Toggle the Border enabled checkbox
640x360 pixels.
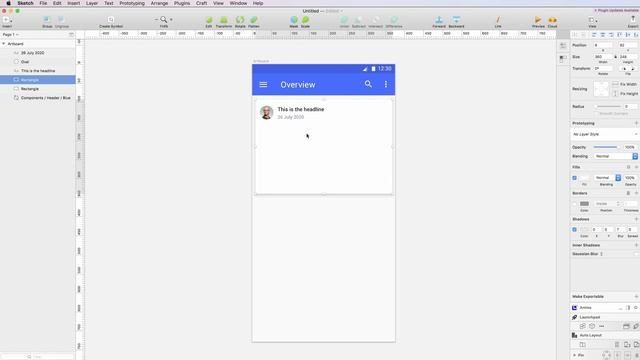pyautogui.click(x=574, y=204)
